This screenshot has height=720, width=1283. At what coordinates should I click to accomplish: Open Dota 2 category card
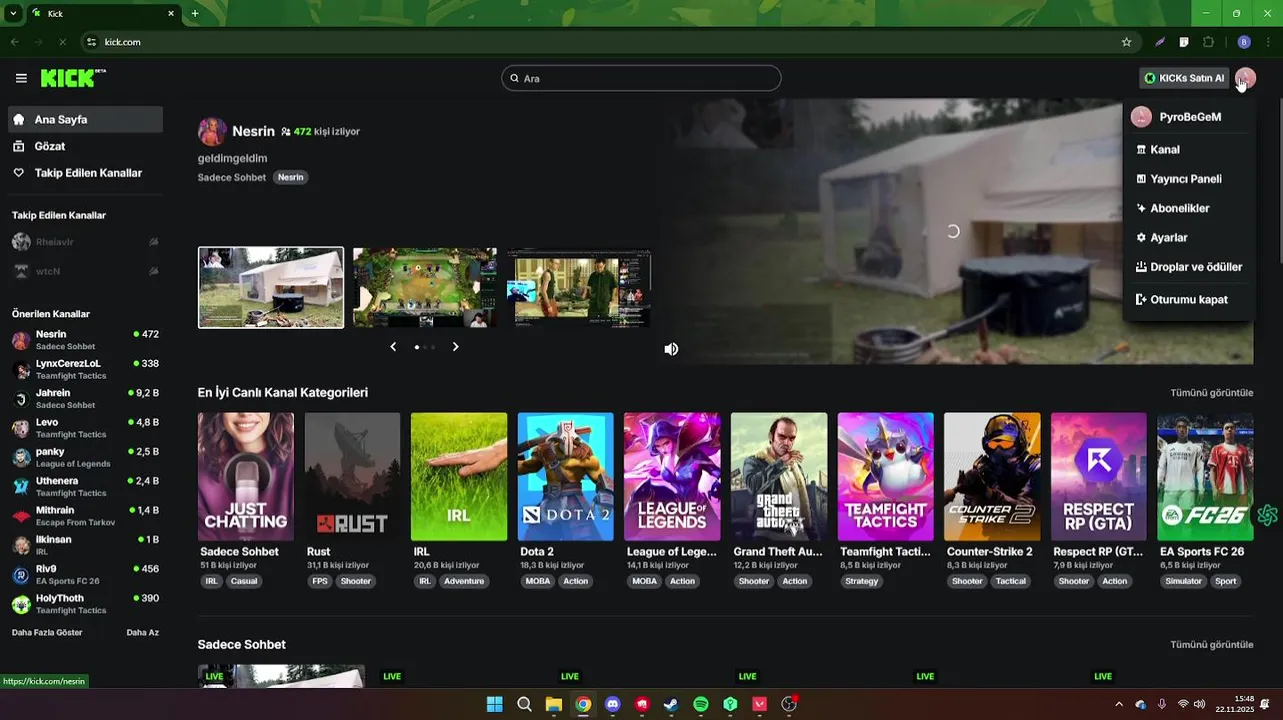[x=566, y=477]
